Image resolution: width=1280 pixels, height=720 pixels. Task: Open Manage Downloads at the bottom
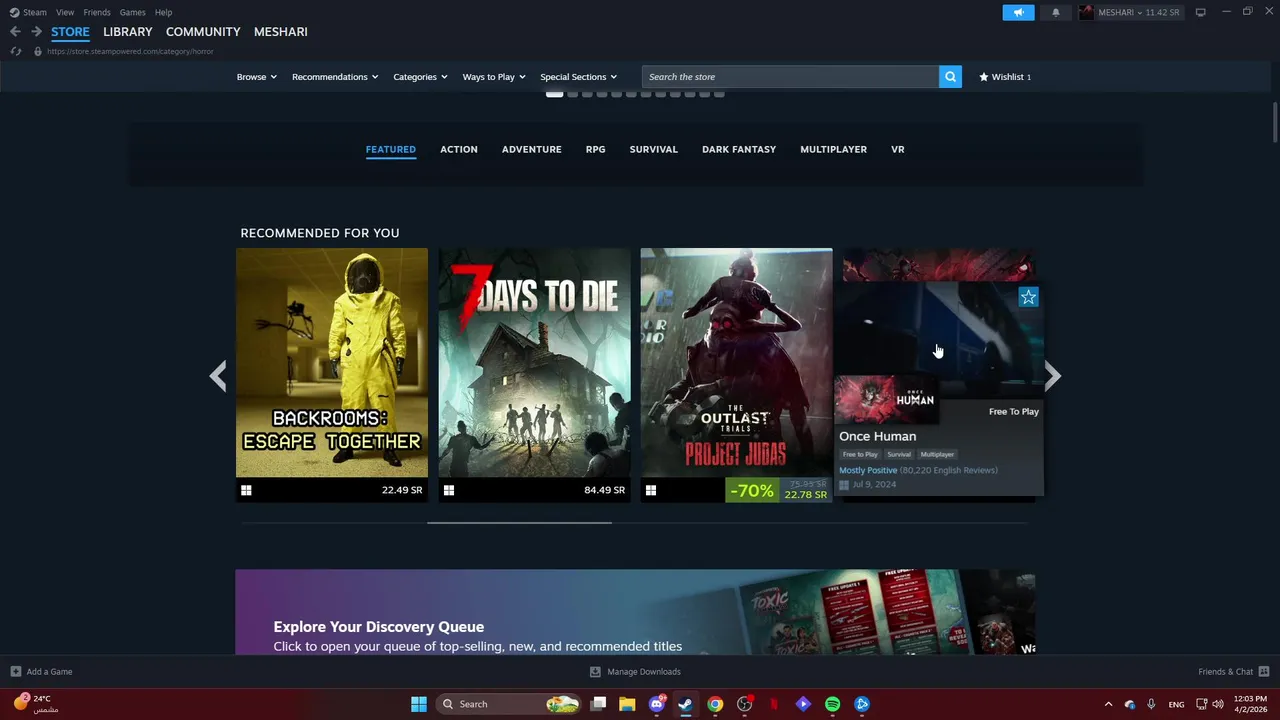coord(635,672)
